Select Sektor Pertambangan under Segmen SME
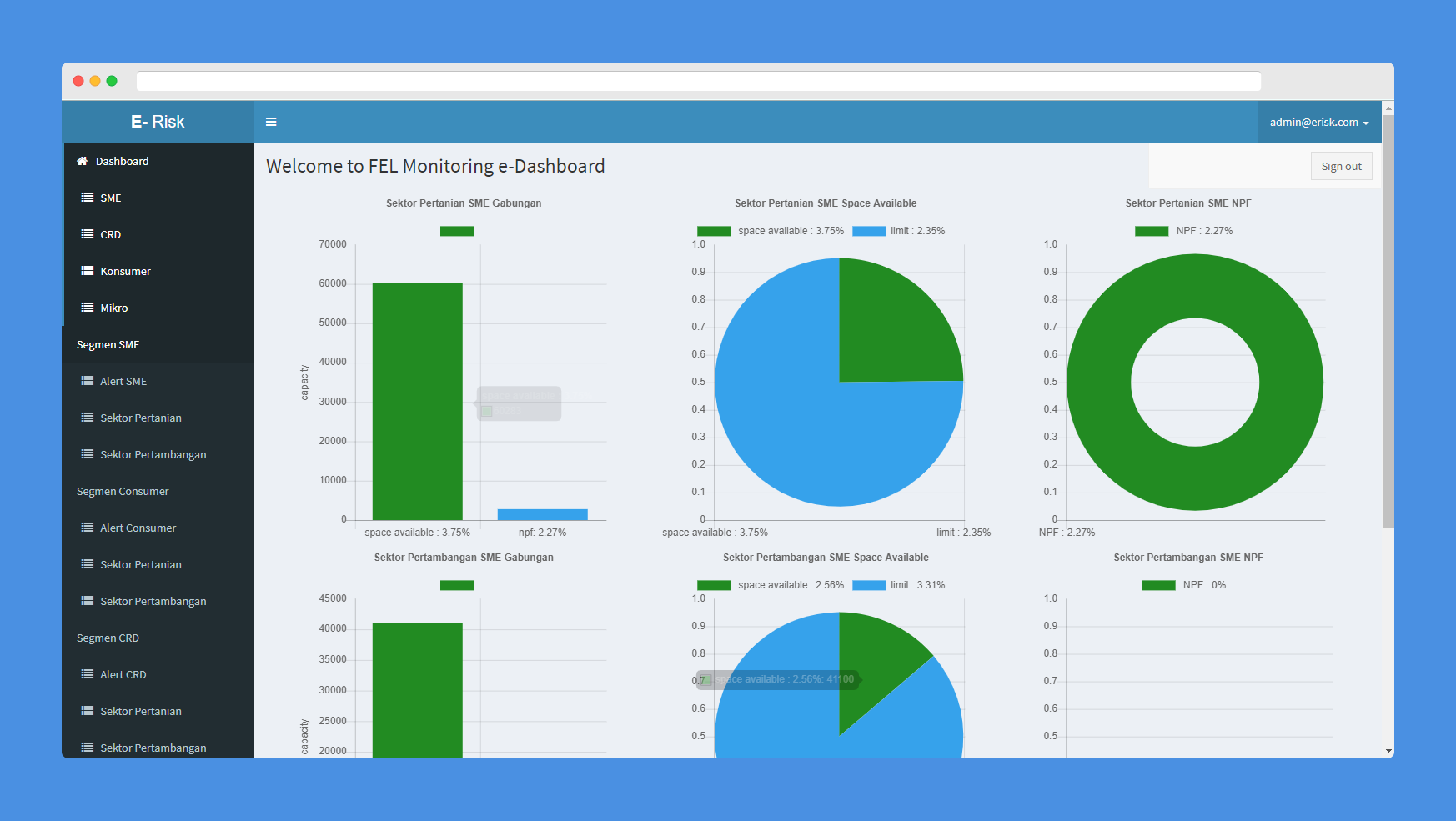 point(153,454)
